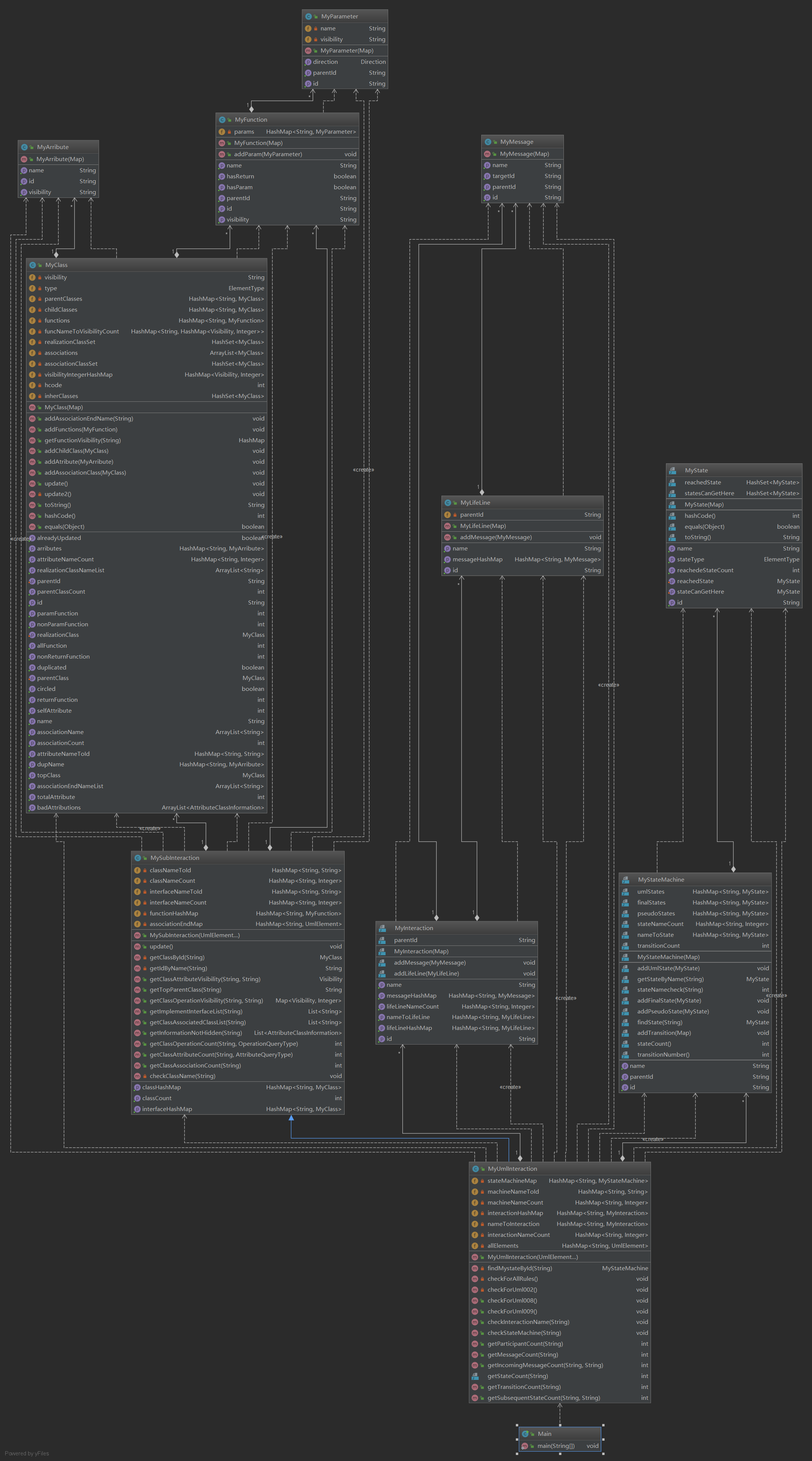
Task: Click the MyParameter class icon
Action: pos(309,17)
